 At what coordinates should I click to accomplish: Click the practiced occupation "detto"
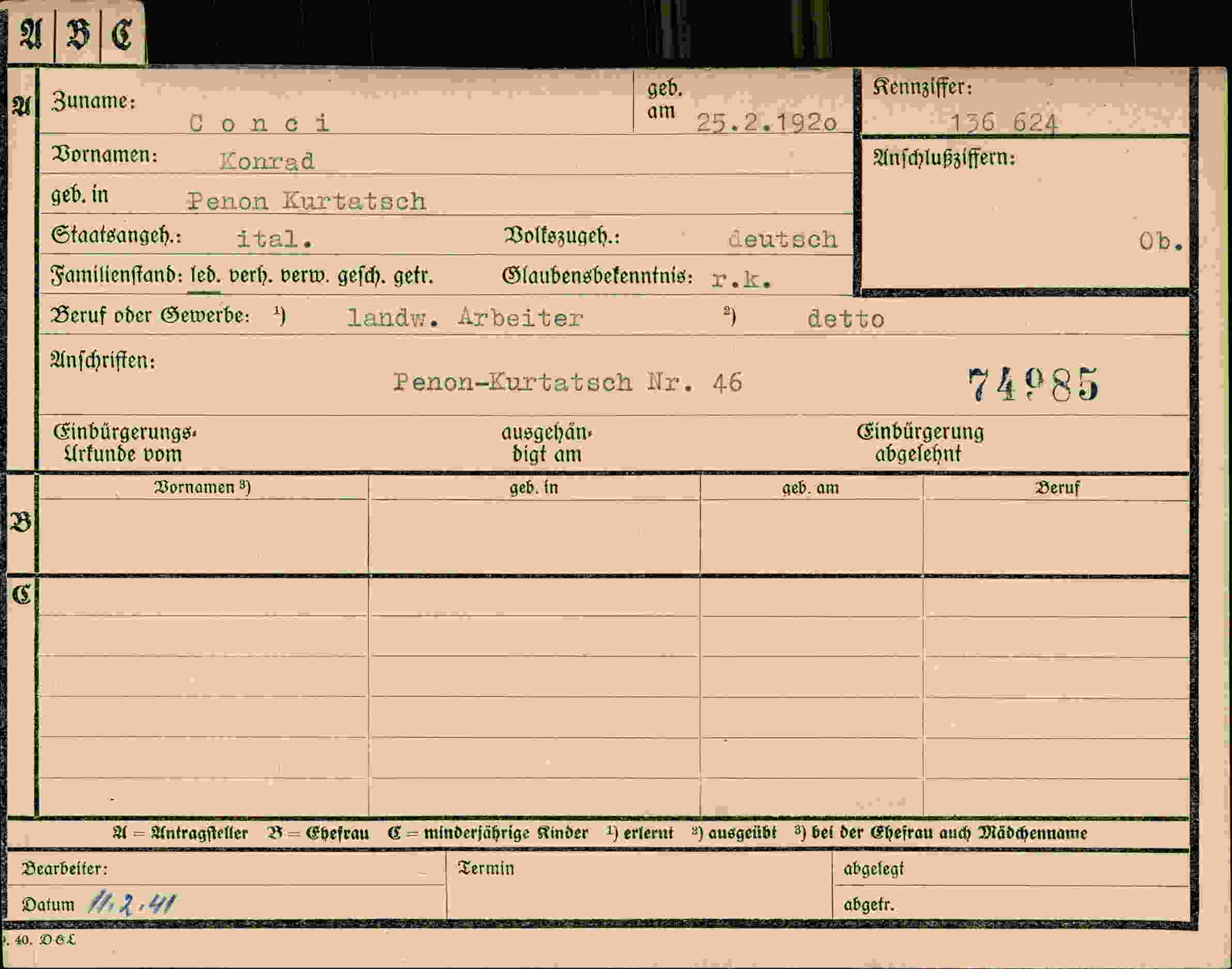point(845,319)
